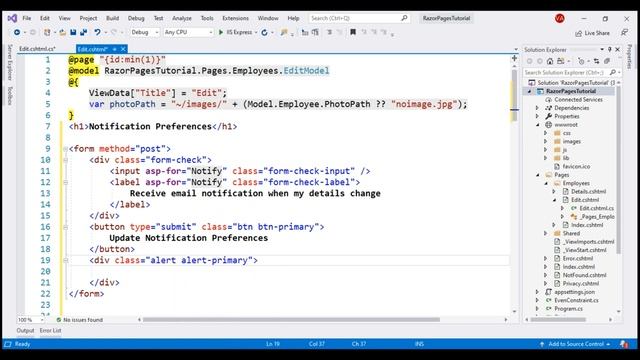Screen dimensions: 640x360
Task: Open the Debug configuration dropdown
Action: click(x=144, y=32)
